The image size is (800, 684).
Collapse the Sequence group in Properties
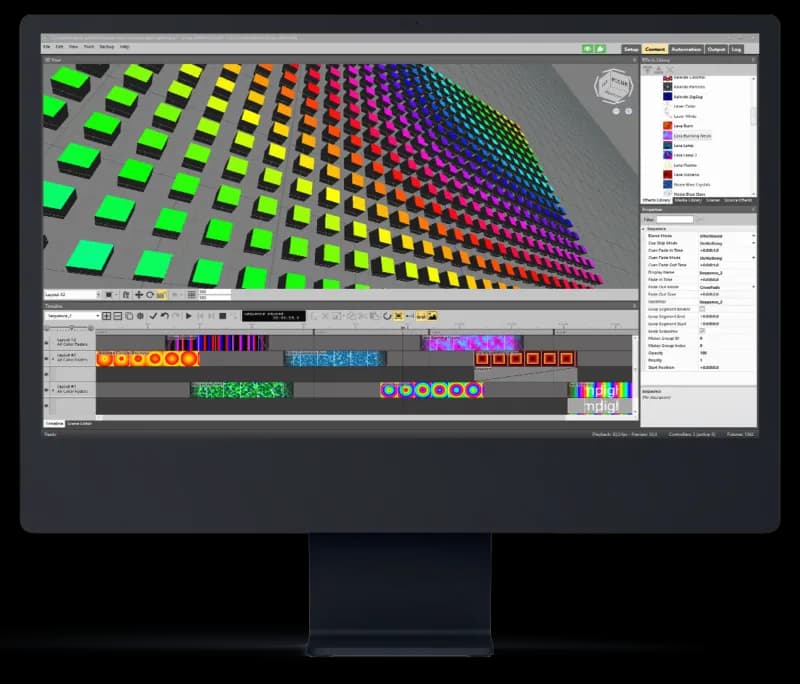coord(644,229)
